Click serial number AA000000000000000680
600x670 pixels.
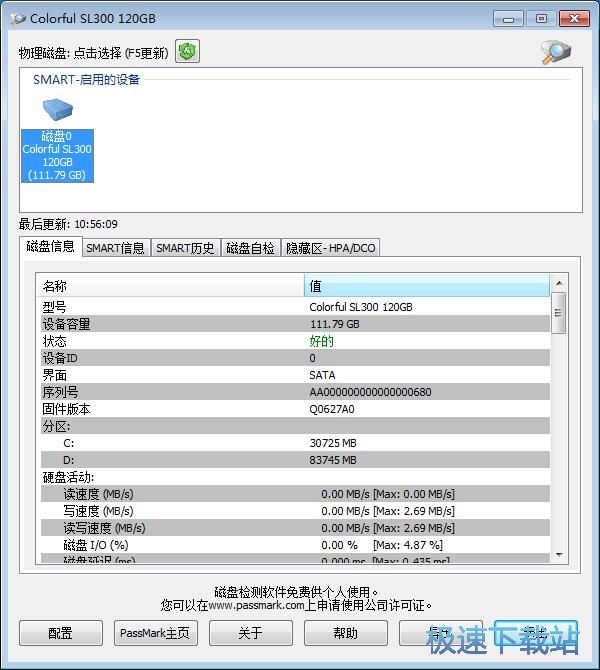coord(371,392)
